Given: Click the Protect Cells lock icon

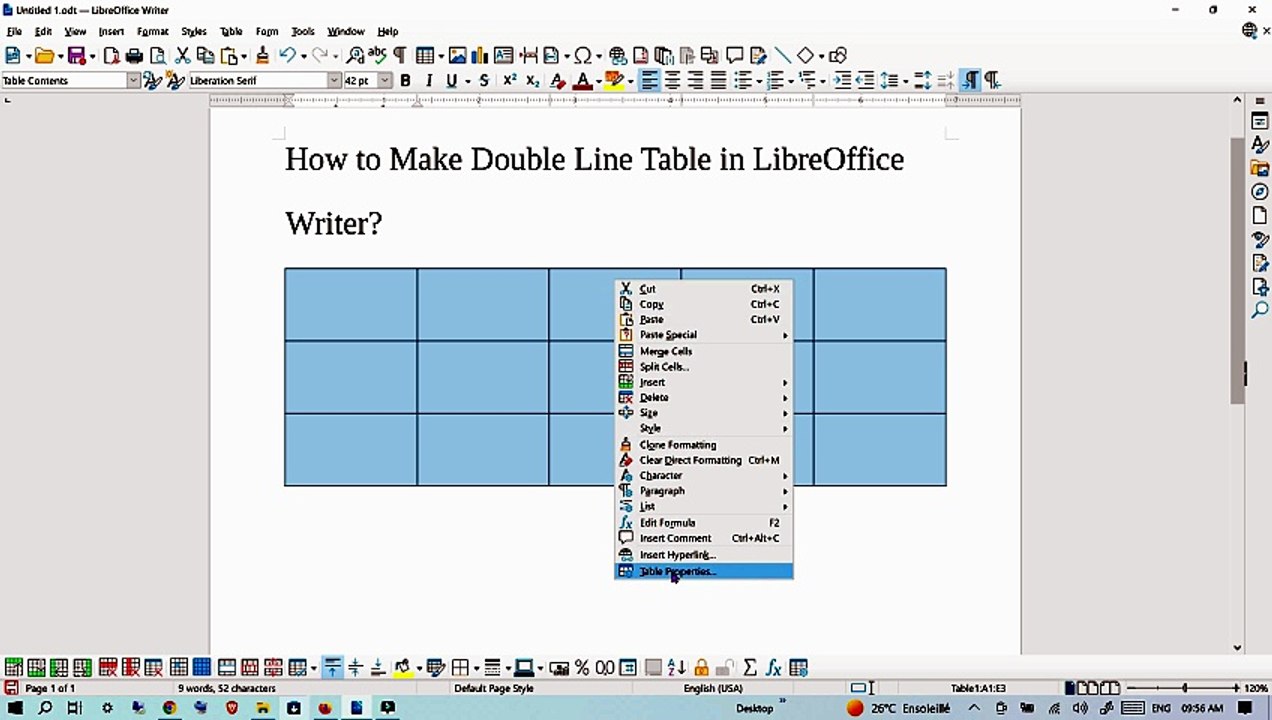Looking at the screenshot, I should 701,668.
